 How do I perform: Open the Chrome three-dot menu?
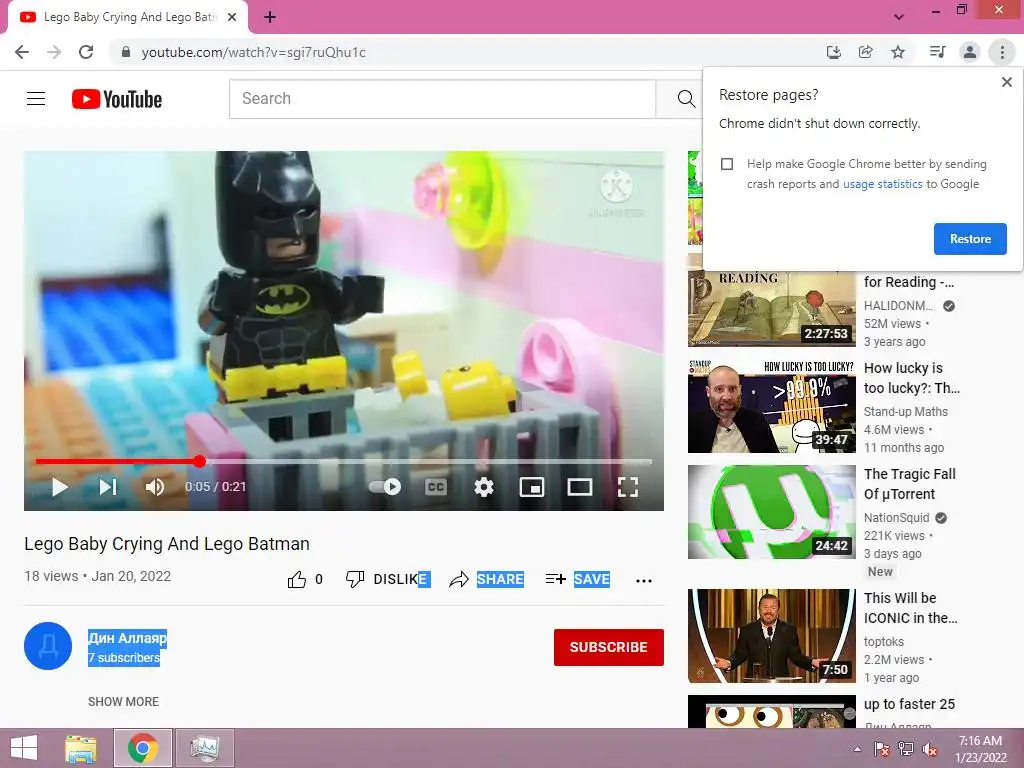tap(1002, 52)
